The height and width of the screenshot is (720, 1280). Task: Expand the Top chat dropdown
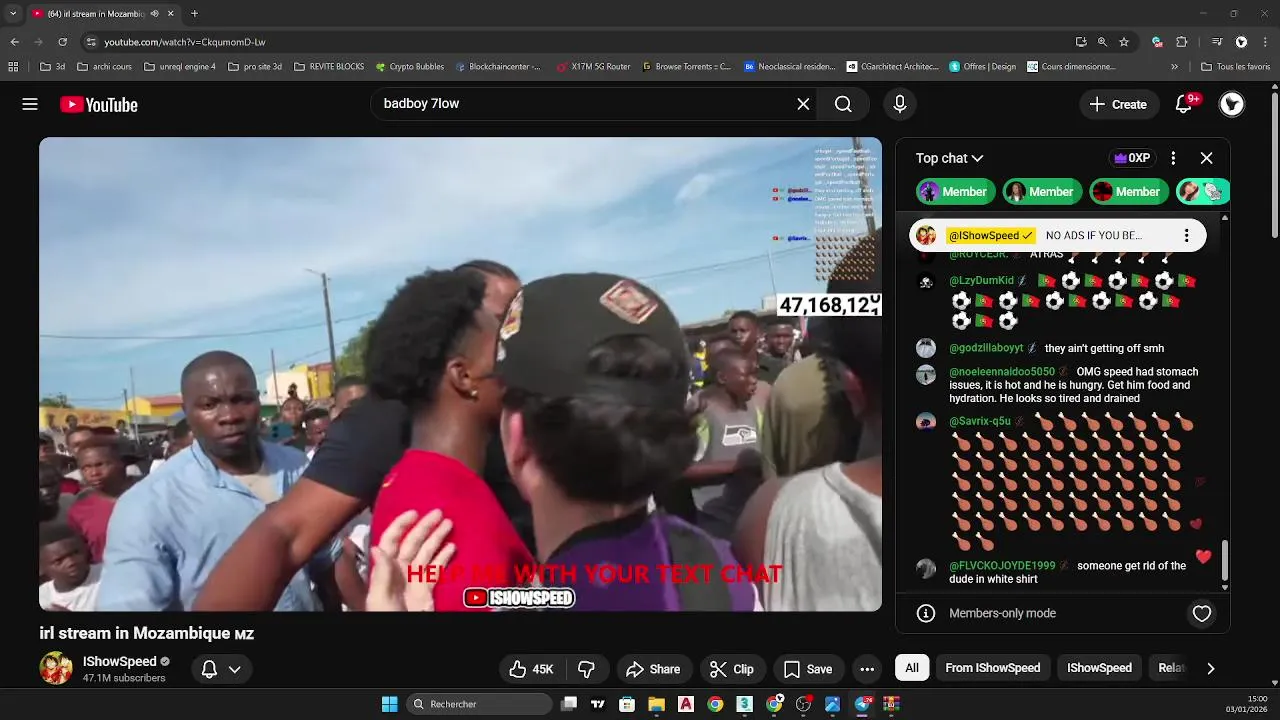click(950, 158)
